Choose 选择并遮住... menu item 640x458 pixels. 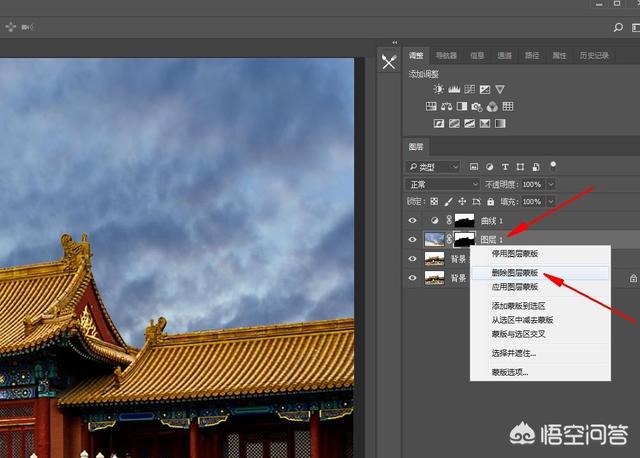pos(540,353)
